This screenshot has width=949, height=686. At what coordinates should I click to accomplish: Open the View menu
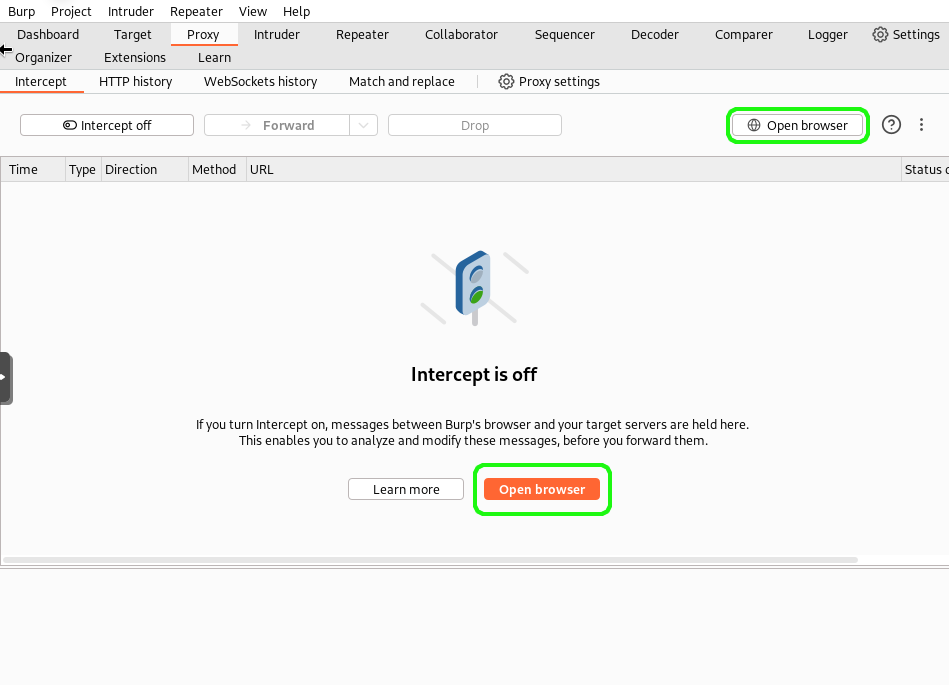[x=252, y=12]
